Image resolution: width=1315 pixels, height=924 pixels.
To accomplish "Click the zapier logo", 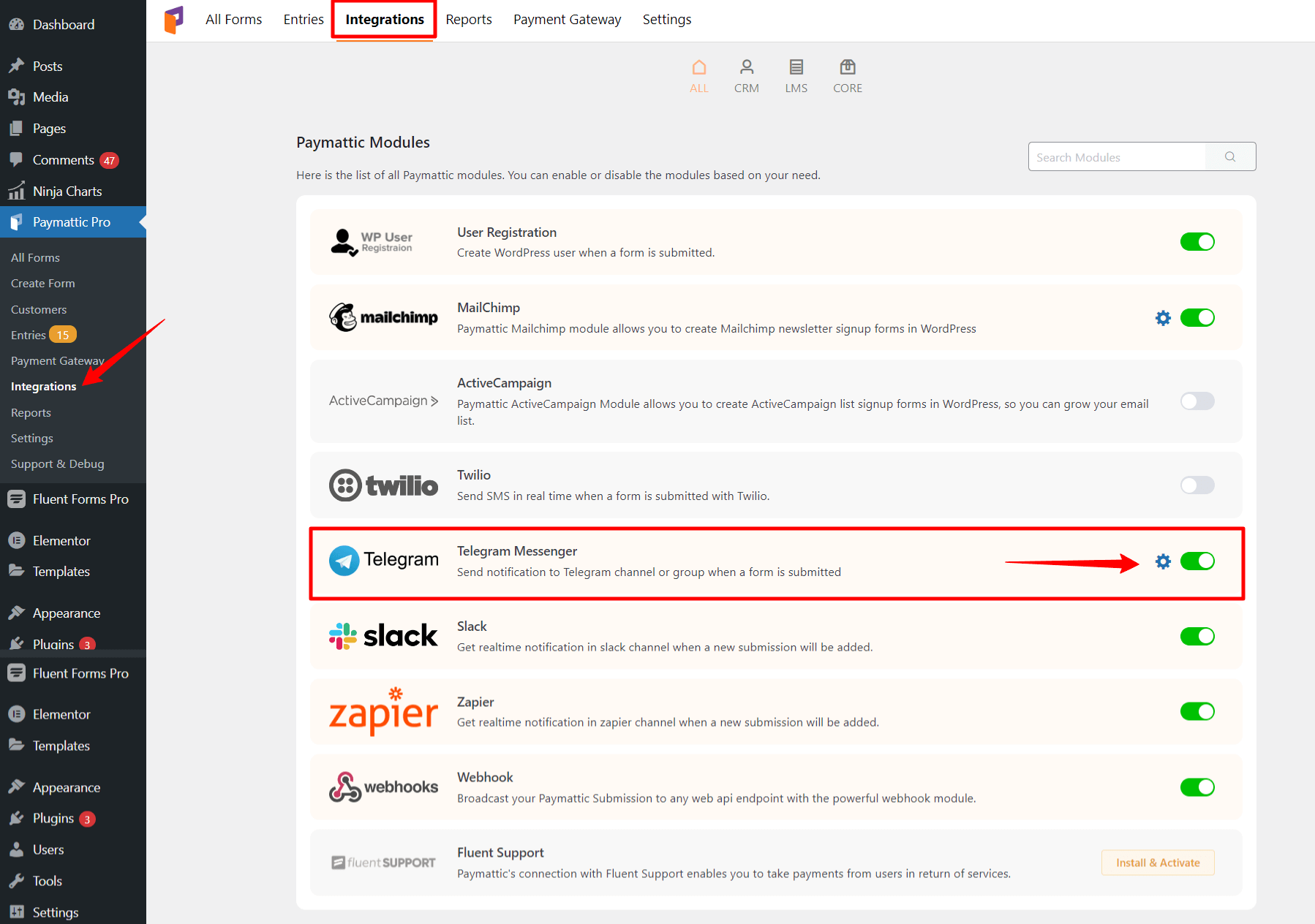I will click(x=383, y=711).
